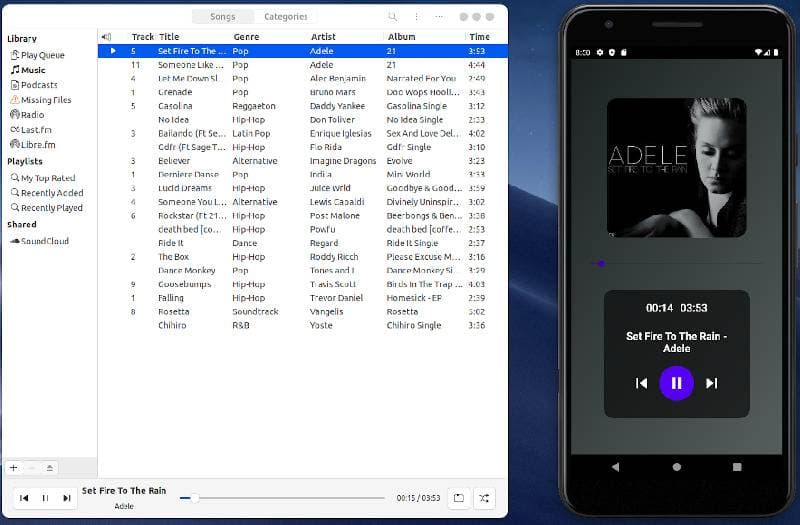The image size is (800, 525).
Task: Select The Box by Roddy Ricch
Action: coord(303,257)
